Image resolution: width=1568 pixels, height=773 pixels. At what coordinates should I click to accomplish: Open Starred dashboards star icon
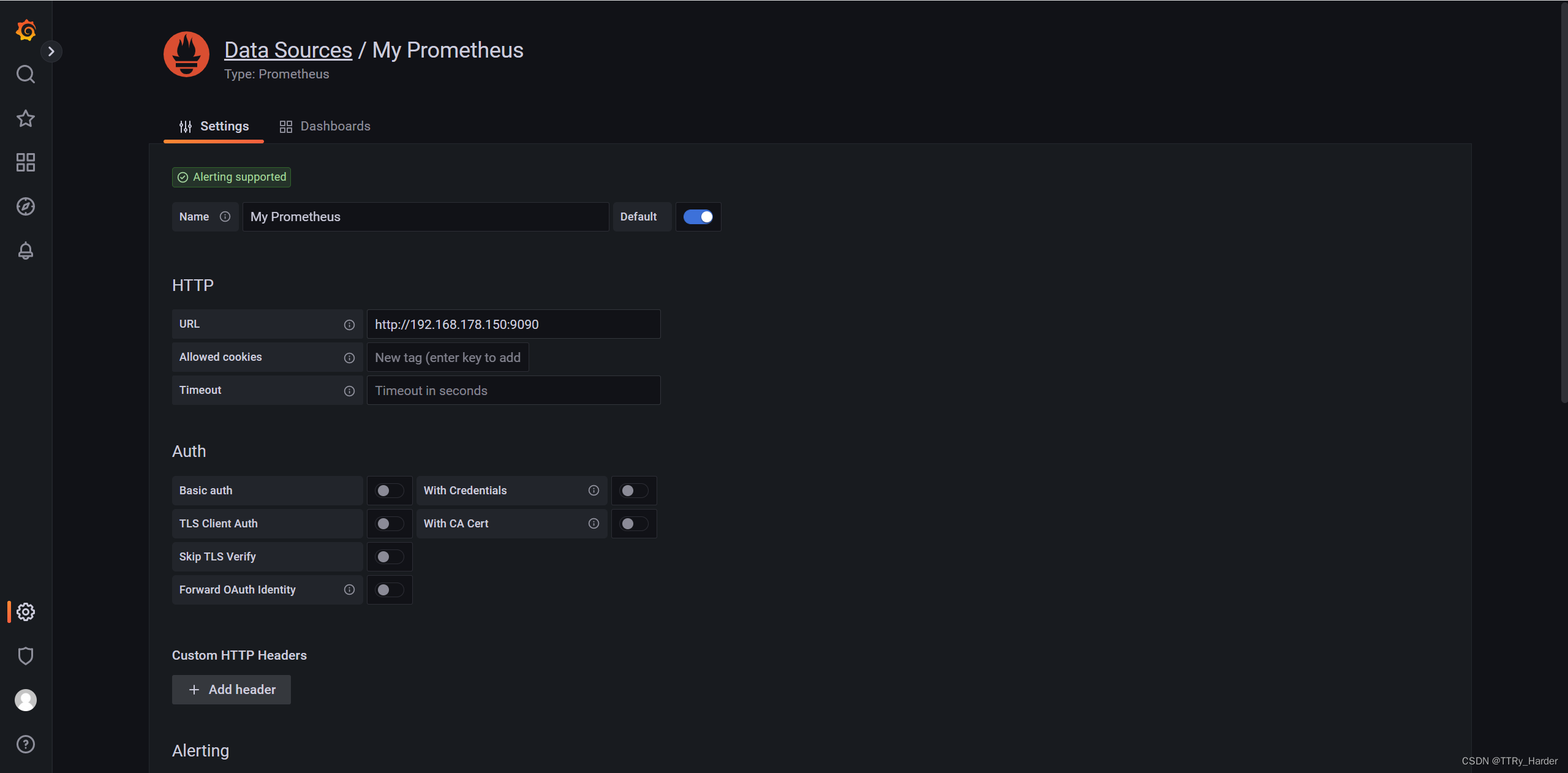pyautogui.click(x=26, y=118)
